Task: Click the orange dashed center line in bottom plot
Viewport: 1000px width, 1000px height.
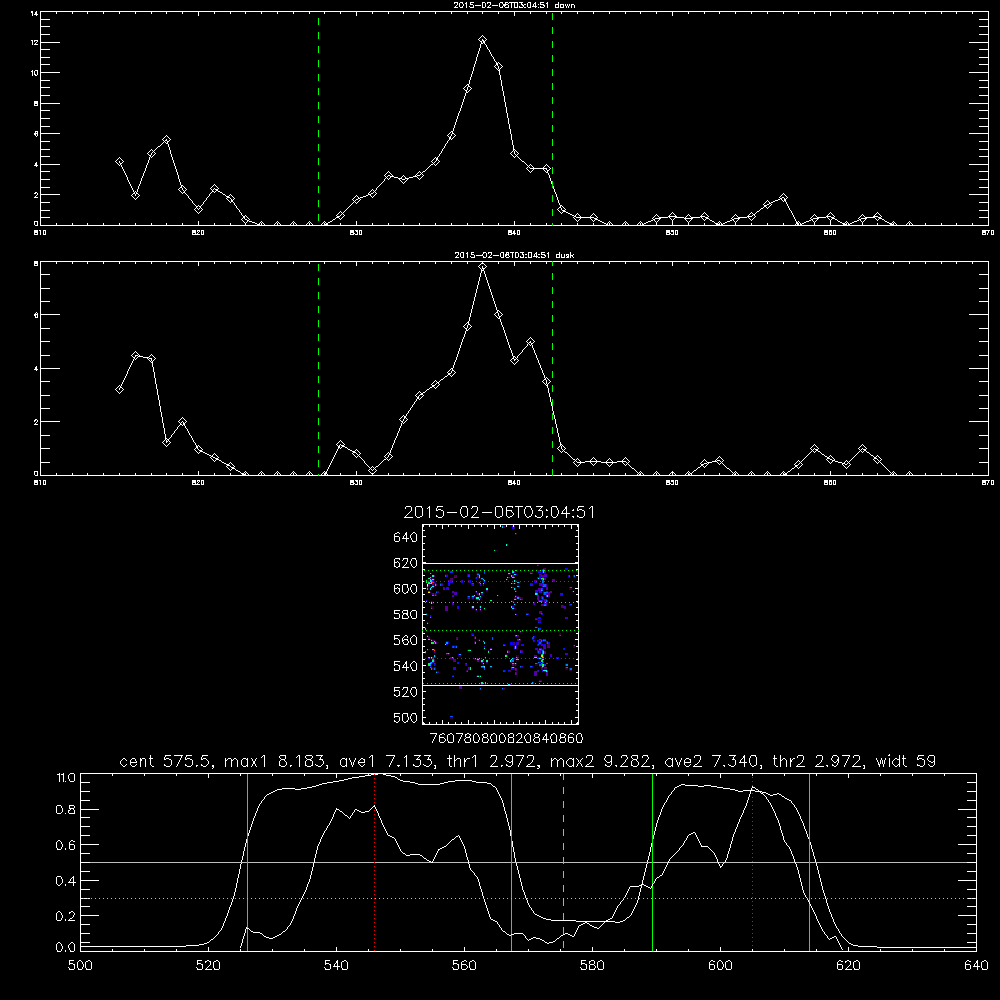Action: pyautogui.click(x=563, y=861)
